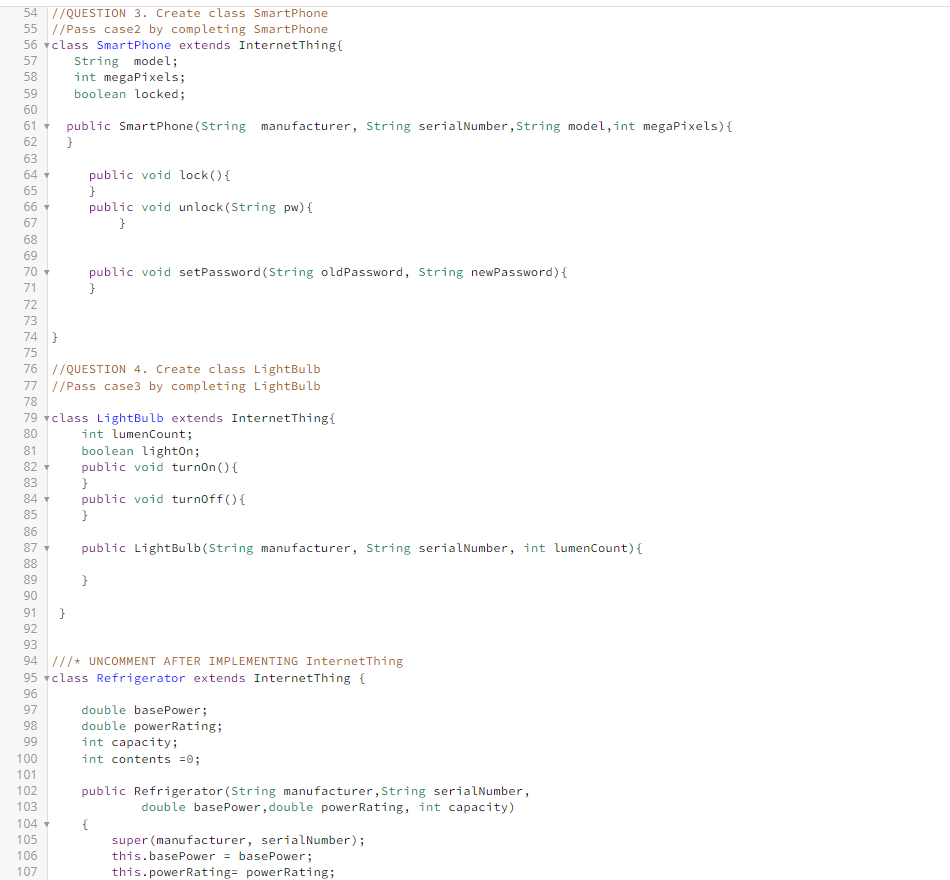Collapse the LightBulb class fold arrow
Viewport: 950px width, 880px height.
[x=45, y=418]
